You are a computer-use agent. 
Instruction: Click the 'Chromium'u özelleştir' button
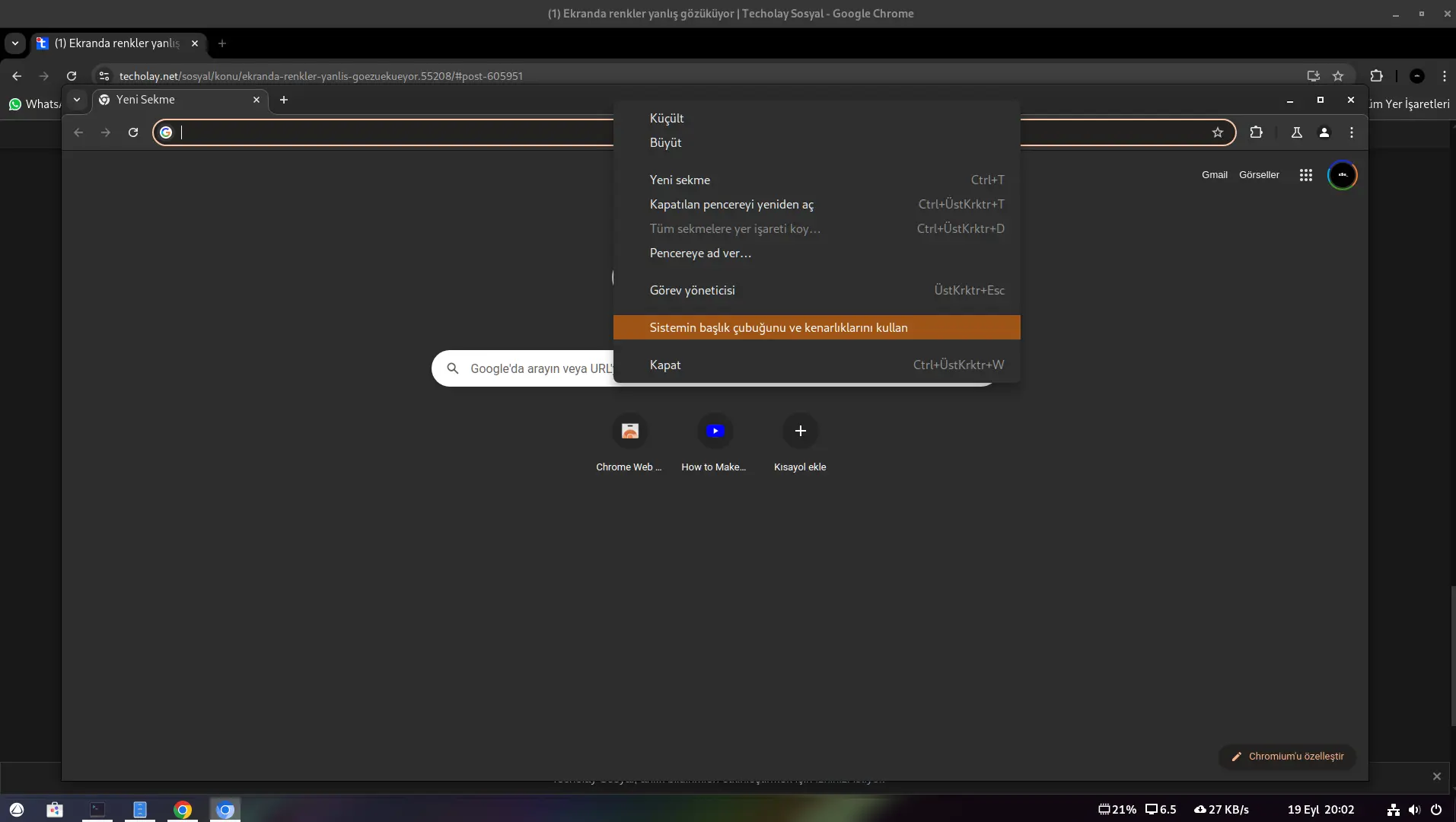coord(1287,757)
